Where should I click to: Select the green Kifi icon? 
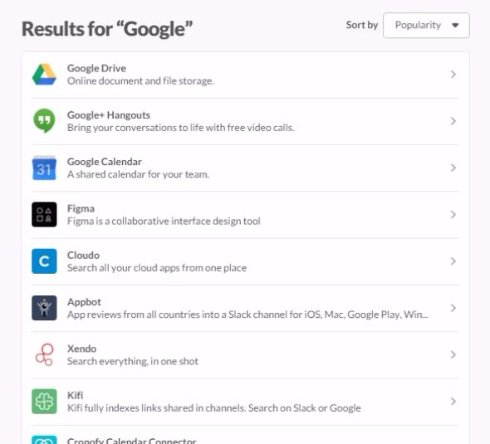[44, 401]
